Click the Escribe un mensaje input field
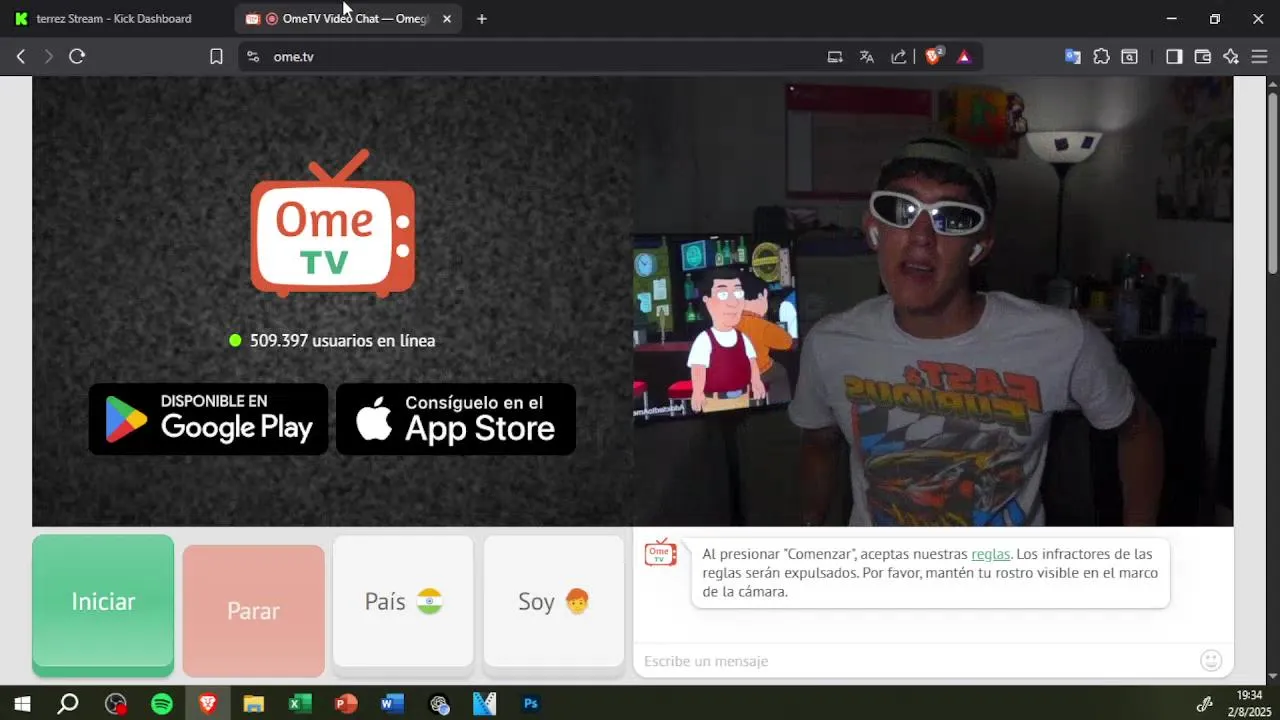Image resolution: width=1280 pixels, height=720 pixels. (x=915, y=661)
